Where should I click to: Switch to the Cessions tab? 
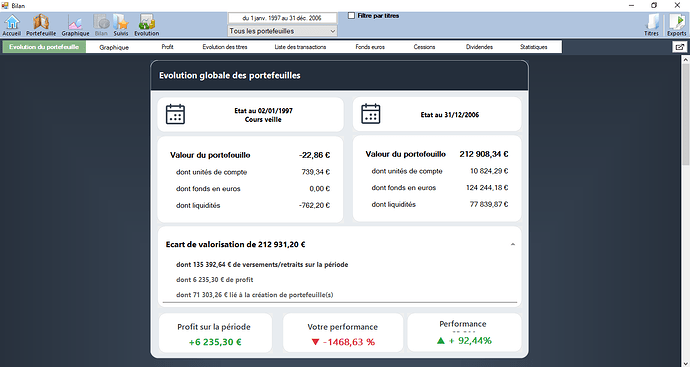pos(424,47)
